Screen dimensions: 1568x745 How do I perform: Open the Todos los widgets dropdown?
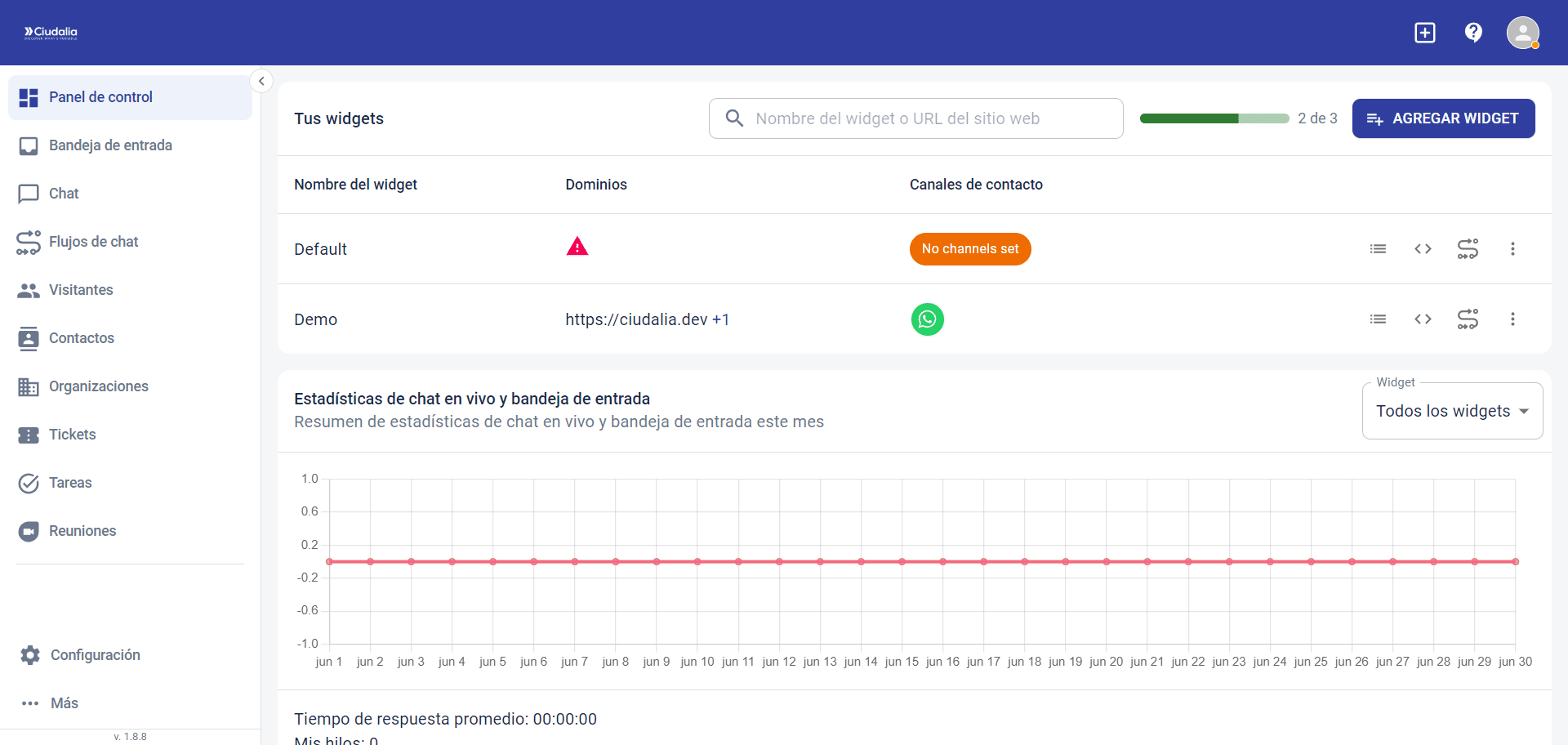[1452, 411]
